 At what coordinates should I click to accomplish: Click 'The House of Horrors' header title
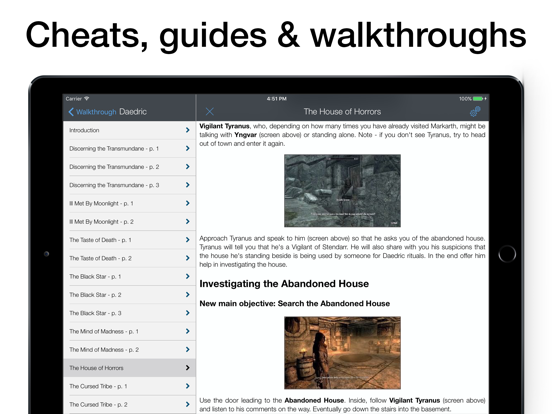click(342, 112)
